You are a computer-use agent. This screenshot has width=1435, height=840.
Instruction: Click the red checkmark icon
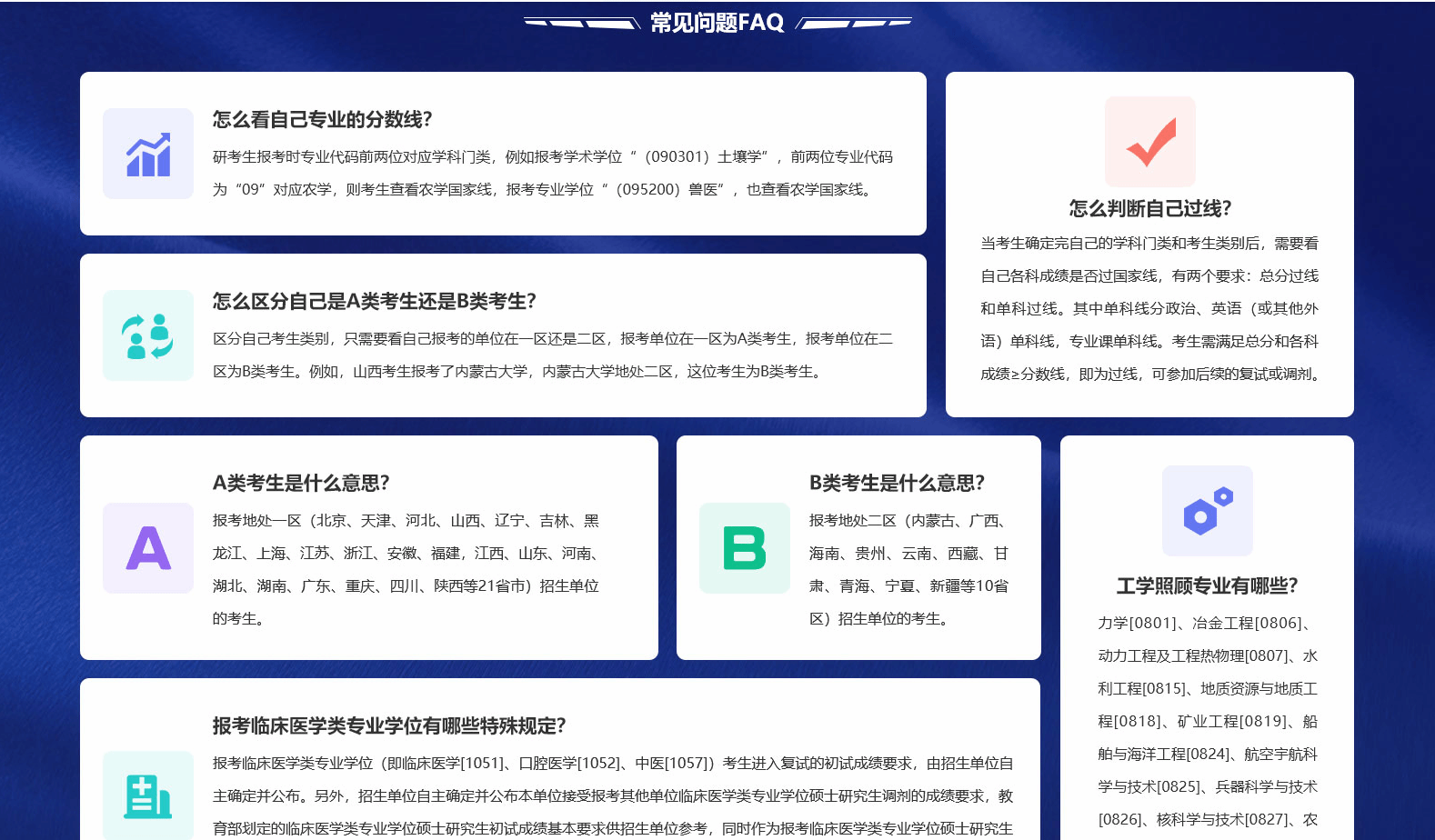[1149, 142]
